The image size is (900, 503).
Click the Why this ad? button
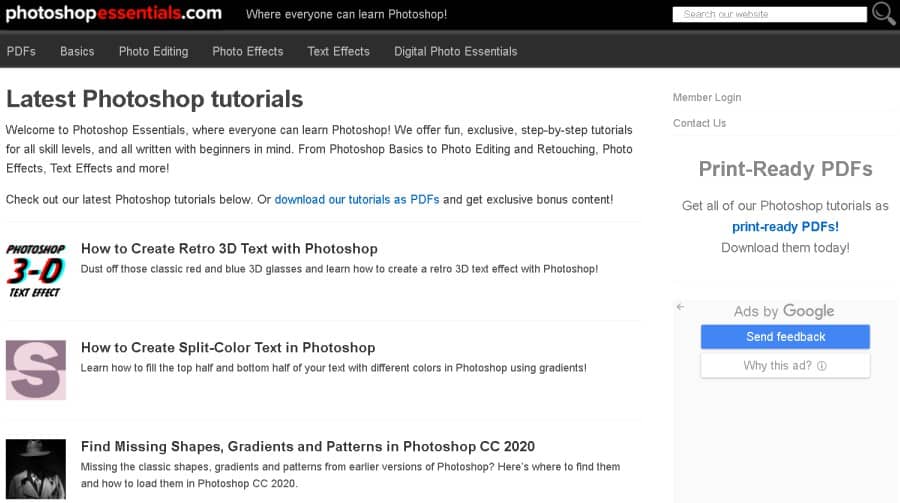785,365
